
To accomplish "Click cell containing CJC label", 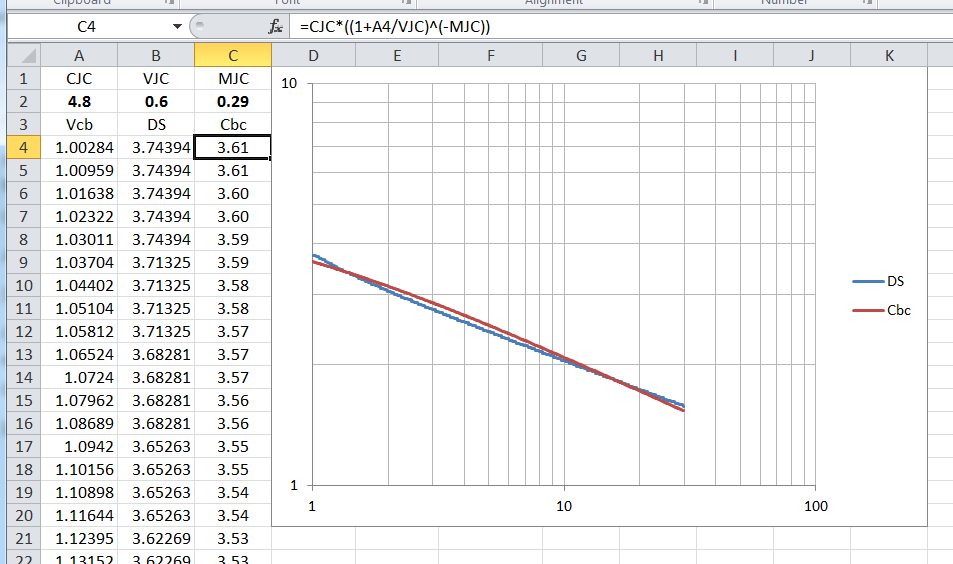I will [x=79, y=78].
